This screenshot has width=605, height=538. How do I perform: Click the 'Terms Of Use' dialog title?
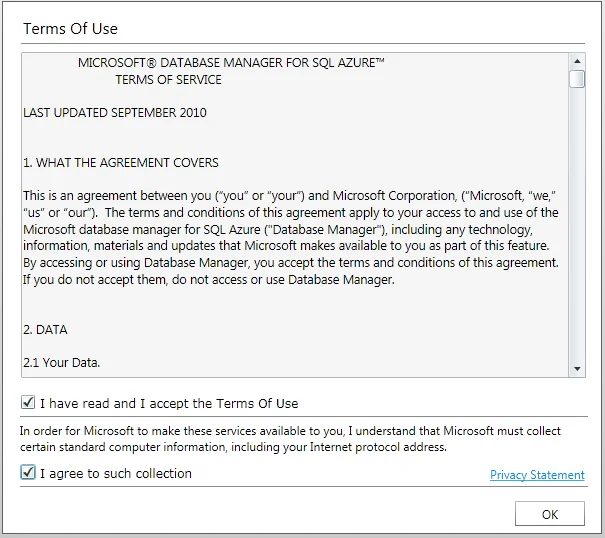pyautogui.click(x=70, y=28)
